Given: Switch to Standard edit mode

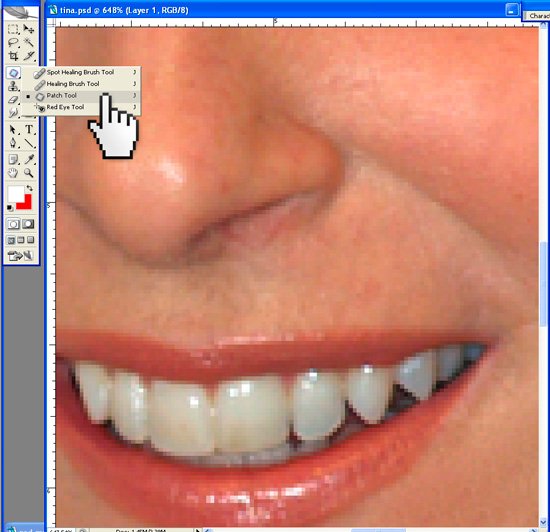Looking at the screenshot, I should pos(14,224).
